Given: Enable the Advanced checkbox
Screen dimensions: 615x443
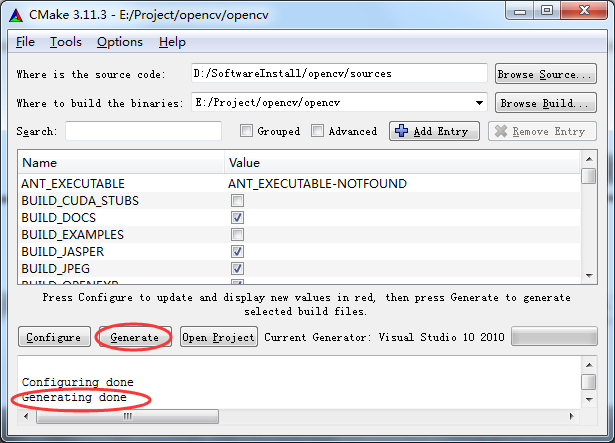Looking at the screenshot, I should (318, 131).
